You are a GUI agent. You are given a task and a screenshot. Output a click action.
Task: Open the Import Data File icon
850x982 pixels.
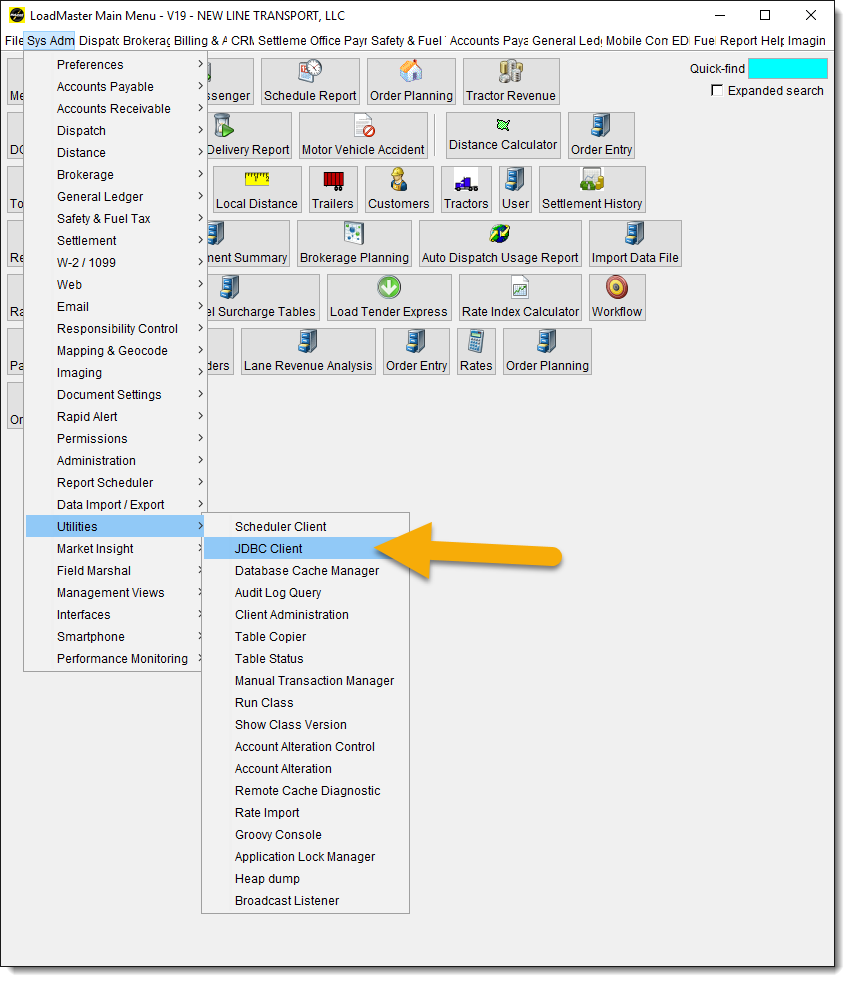tap(634, 243)
